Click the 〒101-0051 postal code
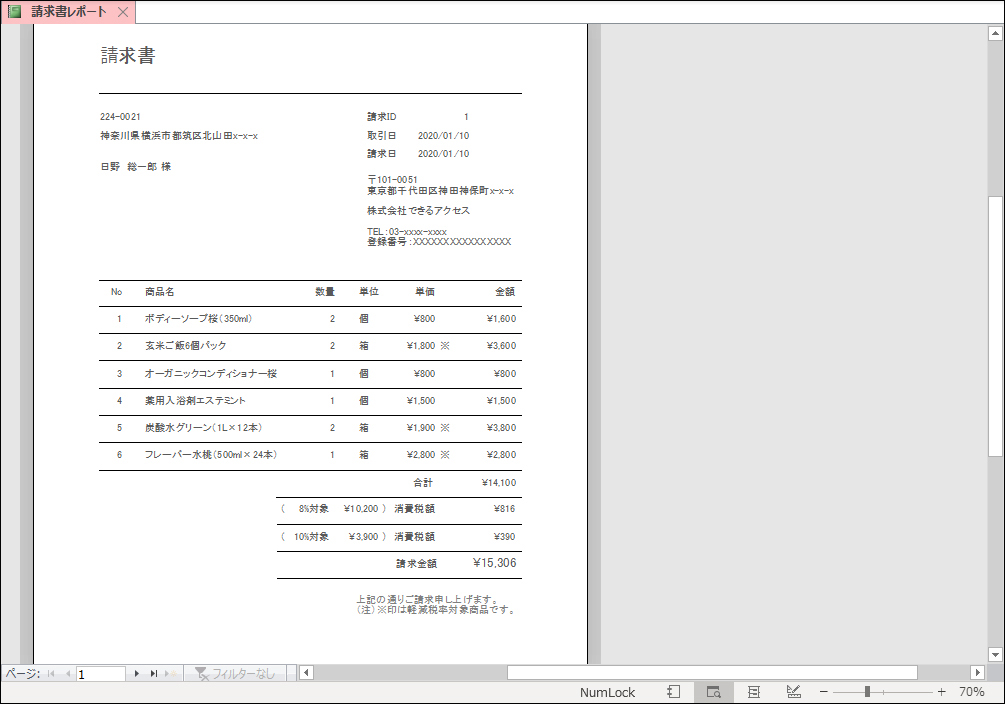This screenshot has height=704, width=1005. (x=392, y=180)
